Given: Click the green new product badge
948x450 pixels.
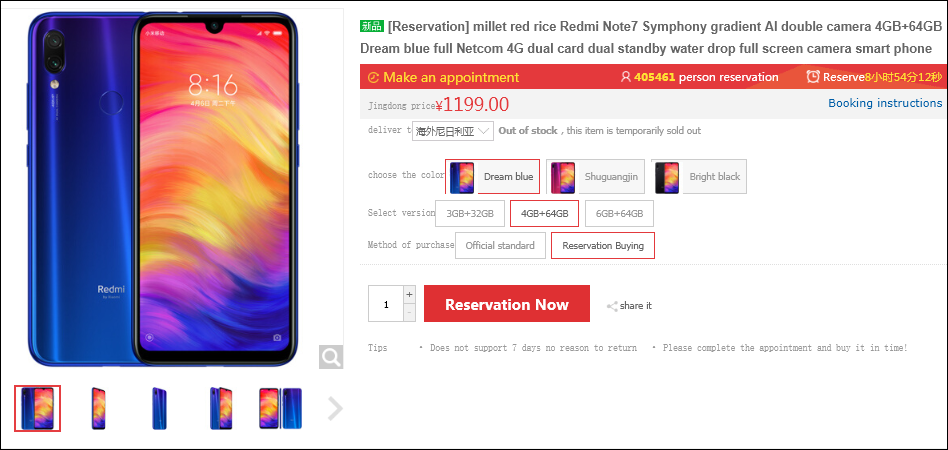Looking at the screenshot, I should [x=372, y=26].
